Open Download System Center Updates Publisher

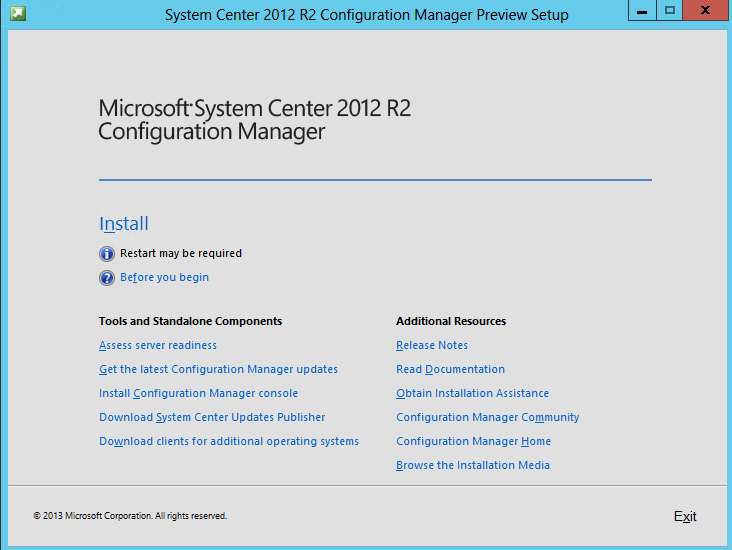coord(212,417)
